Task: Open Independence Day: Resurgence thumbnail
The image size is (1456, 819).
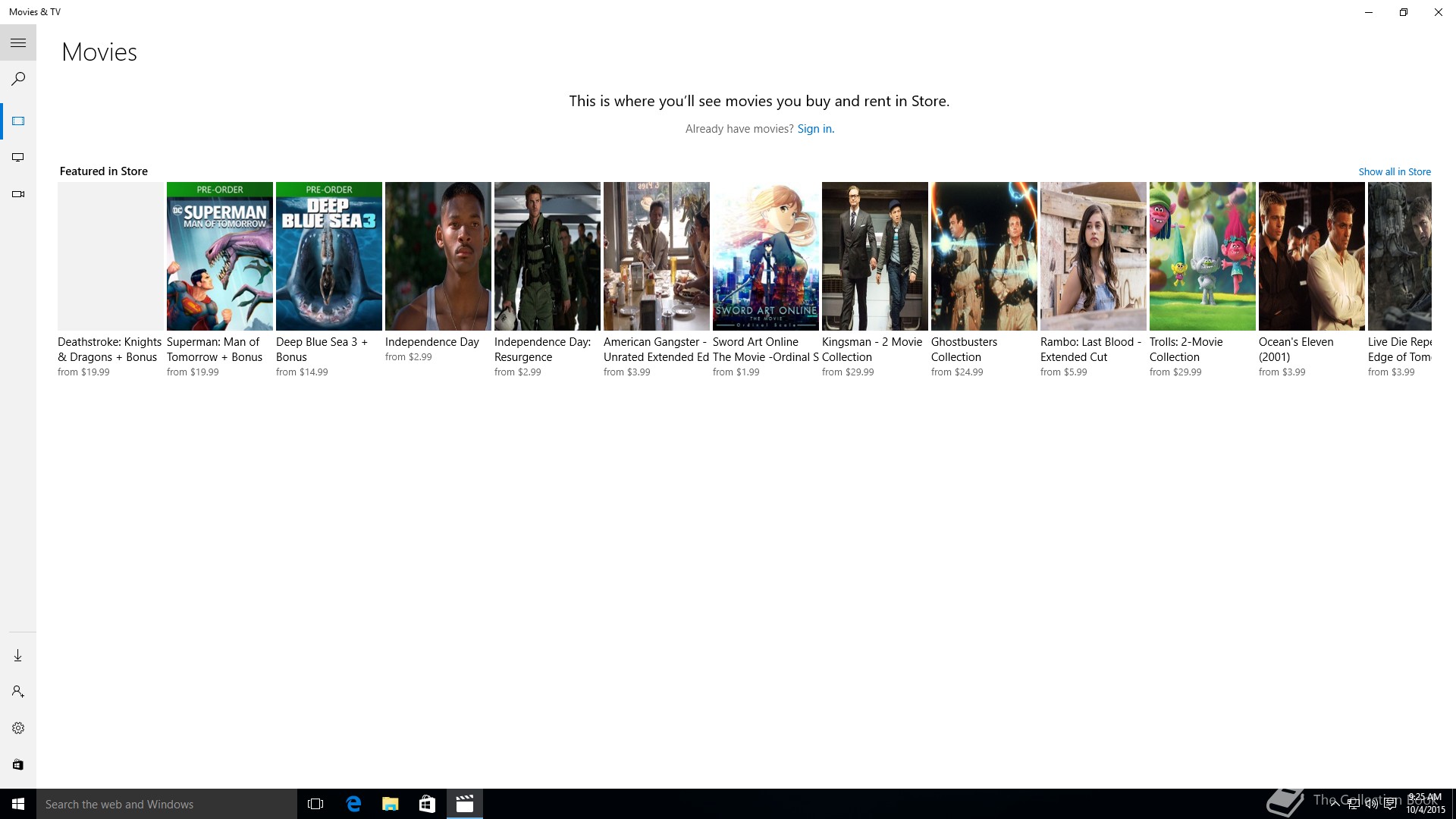Action: 548,256
